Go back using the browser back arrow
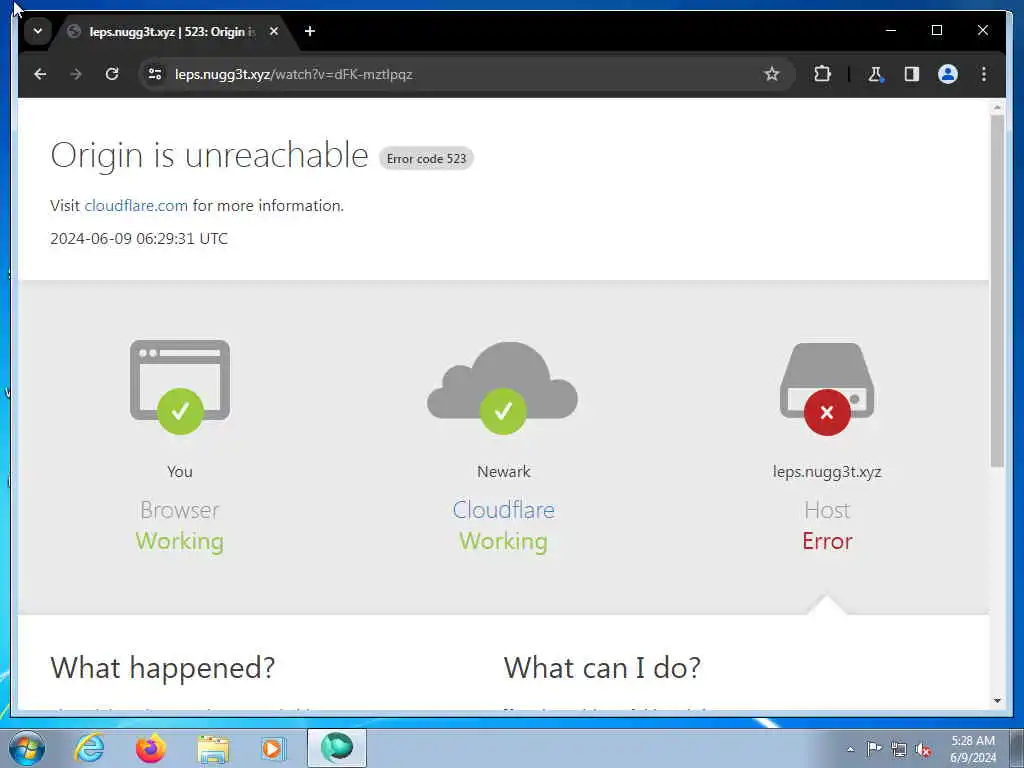Viewport: 1024px width, 768px height. pos(40,74)
